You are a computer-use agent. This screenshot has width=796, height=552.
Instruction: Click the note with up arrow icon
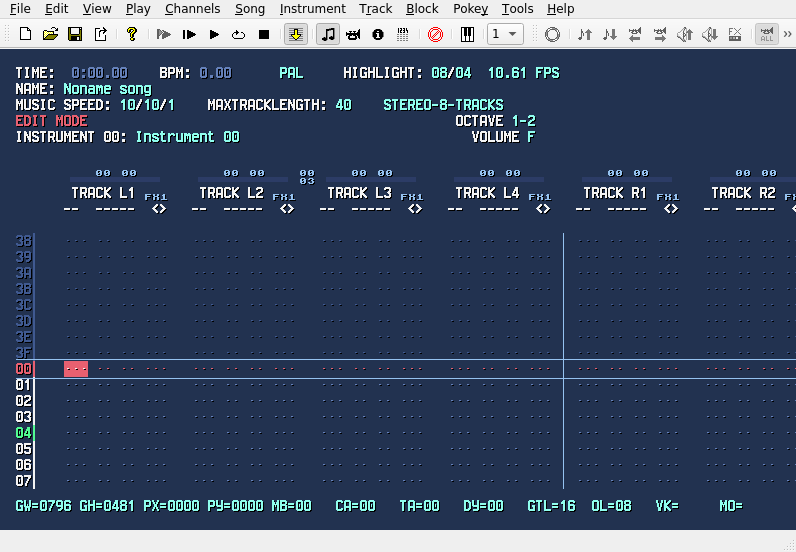(x=584, y=35)
